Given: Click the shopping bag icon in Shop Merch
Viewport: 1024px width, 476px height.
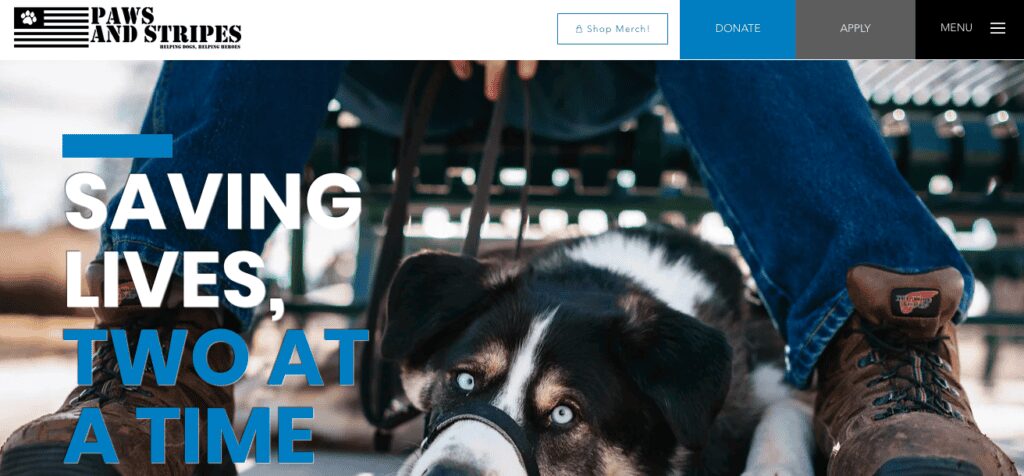Looking at the screenshot, I should tap(579, 29).
